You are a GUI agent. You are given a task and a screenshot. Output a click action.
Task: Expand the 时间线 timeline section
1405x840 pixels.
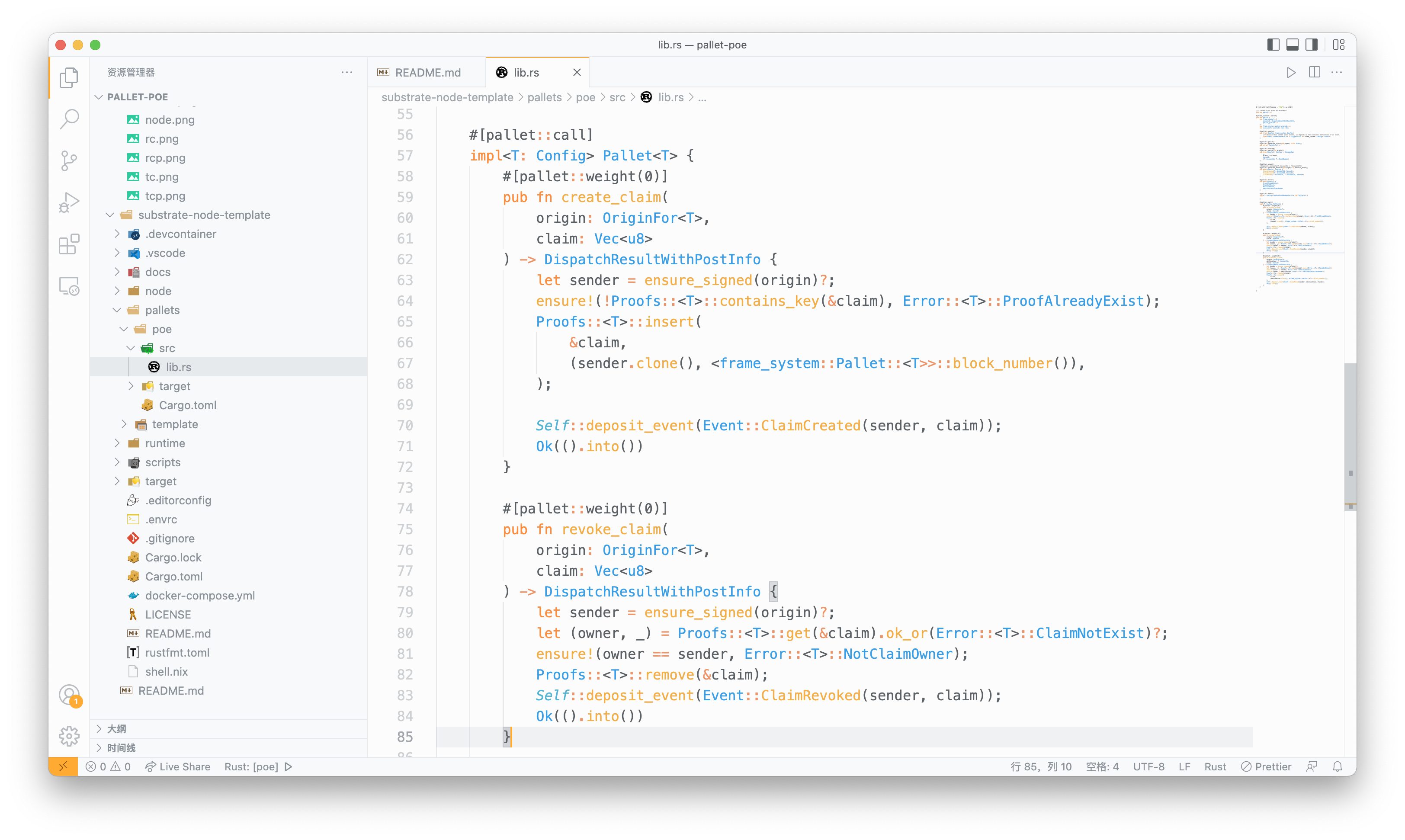point(228,748)
